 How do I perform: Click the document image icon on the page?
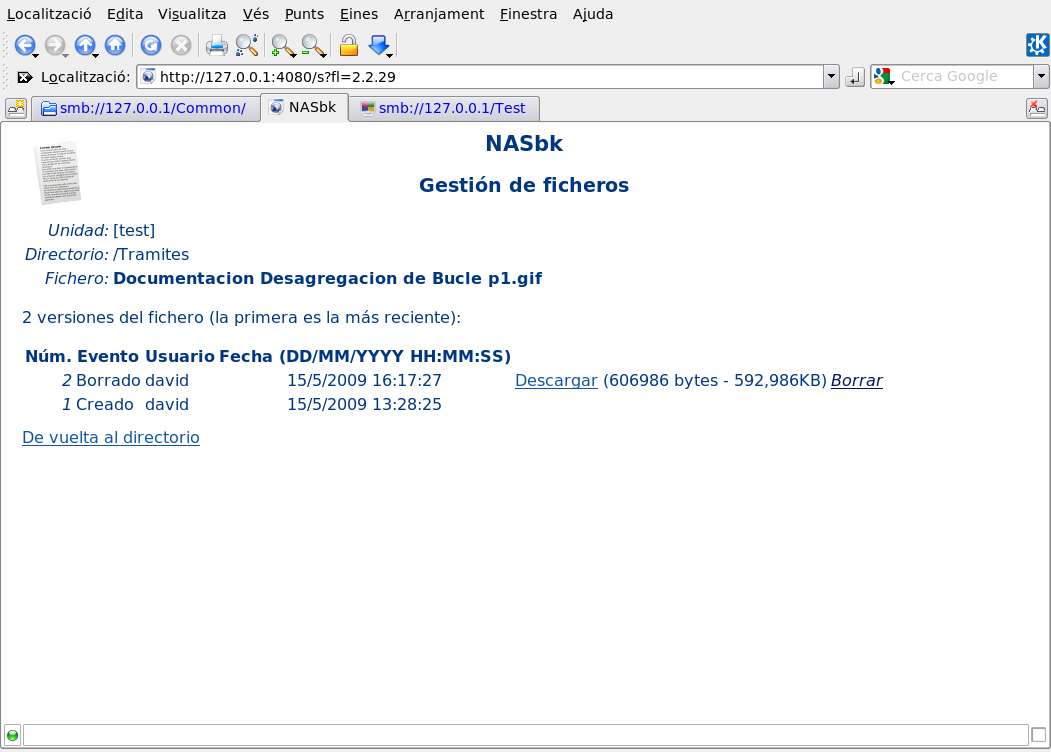point(57,172)
